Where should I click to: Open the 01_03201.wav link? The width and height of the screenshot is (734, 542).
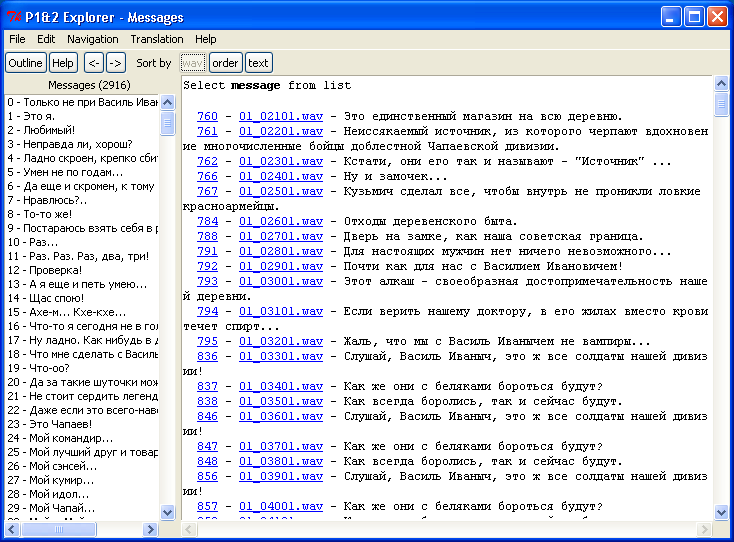pos(281,341)
